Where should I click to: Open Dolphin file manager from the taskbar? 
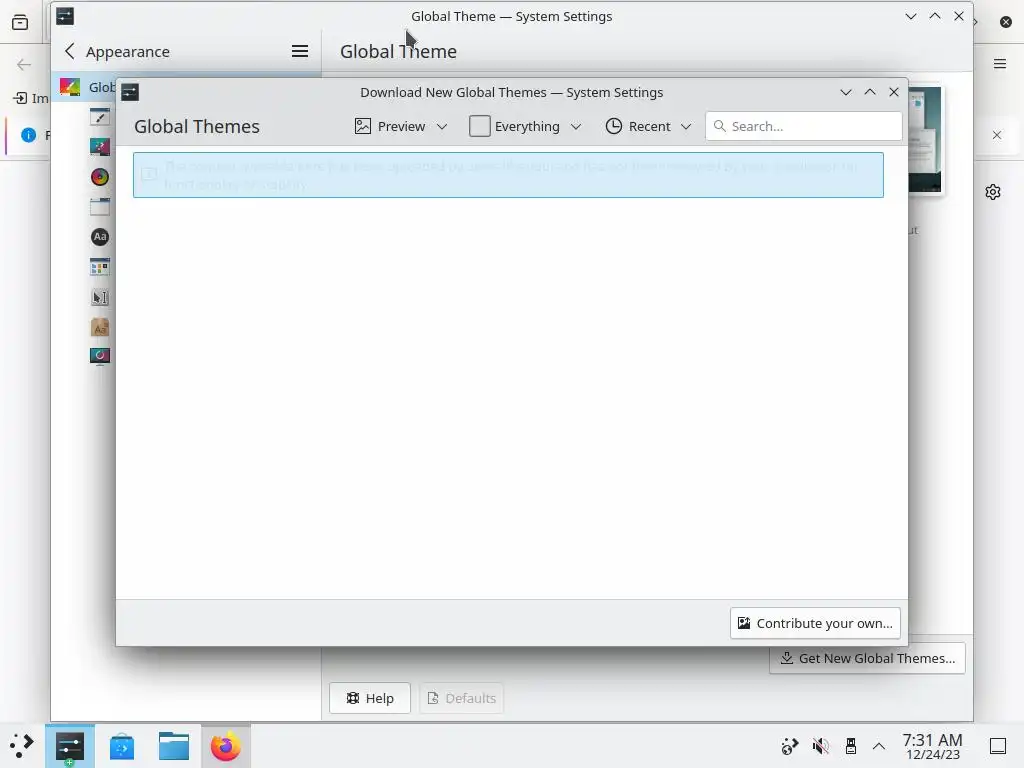(x=174, y=746)
